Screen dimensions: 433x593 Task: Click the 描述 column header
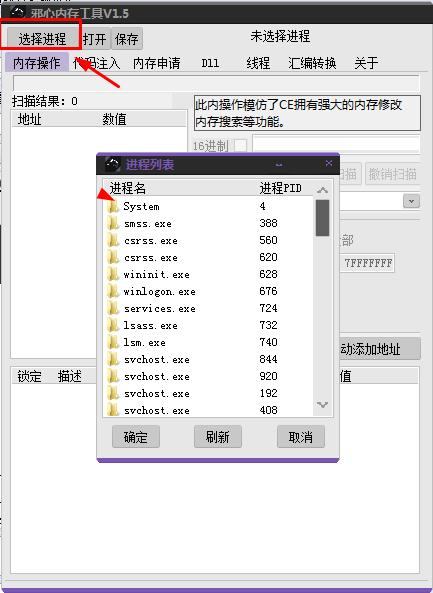pos(70,376)
